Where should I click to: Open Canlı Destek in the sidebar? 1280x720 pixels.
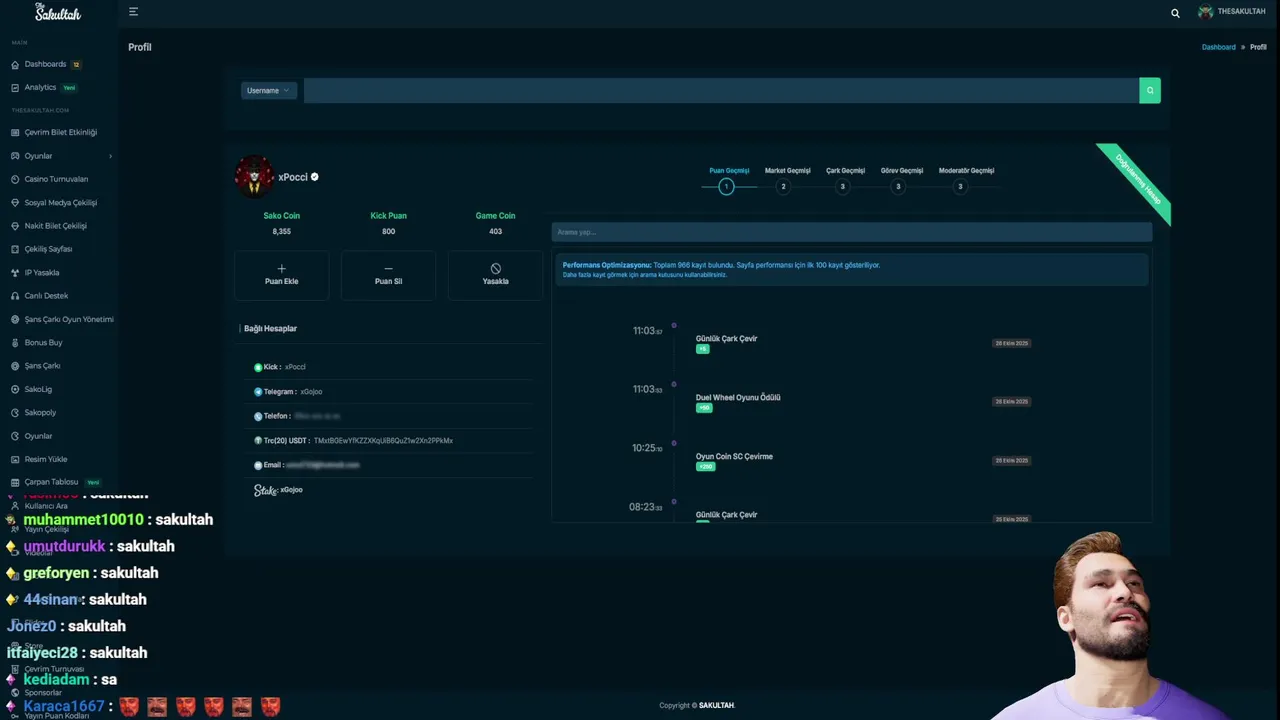click(x=46, y=296)
